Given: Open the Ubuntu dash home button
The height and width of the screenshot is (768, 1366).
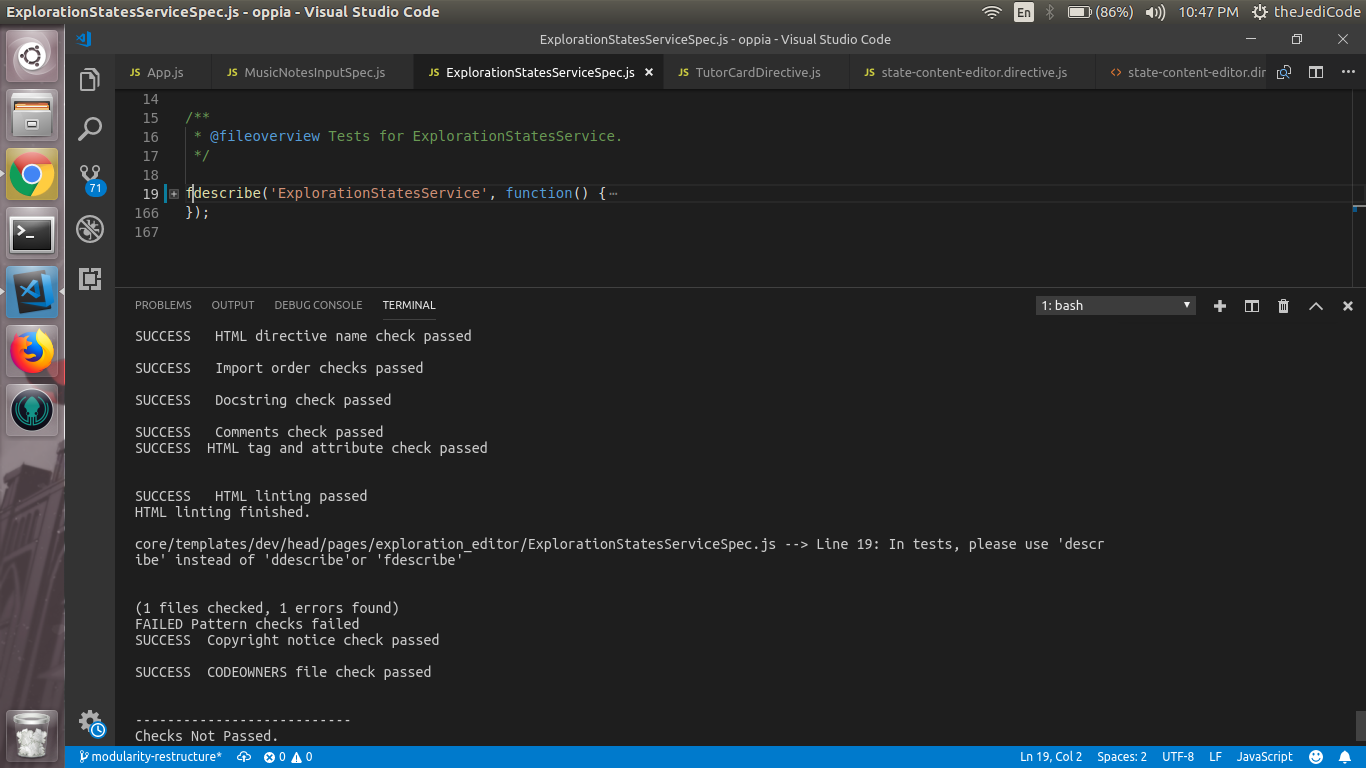Looking at the screenshot, I should (32, 57).
